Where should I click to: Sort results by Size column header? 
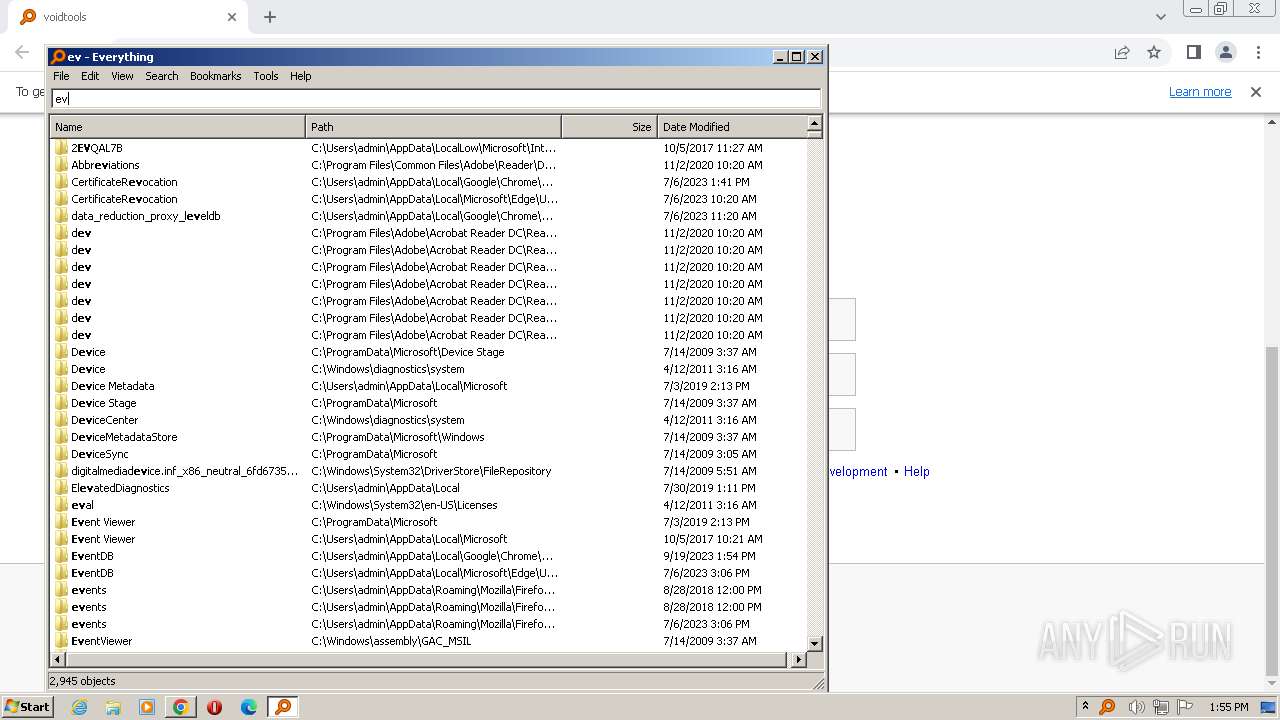point(609,127)
